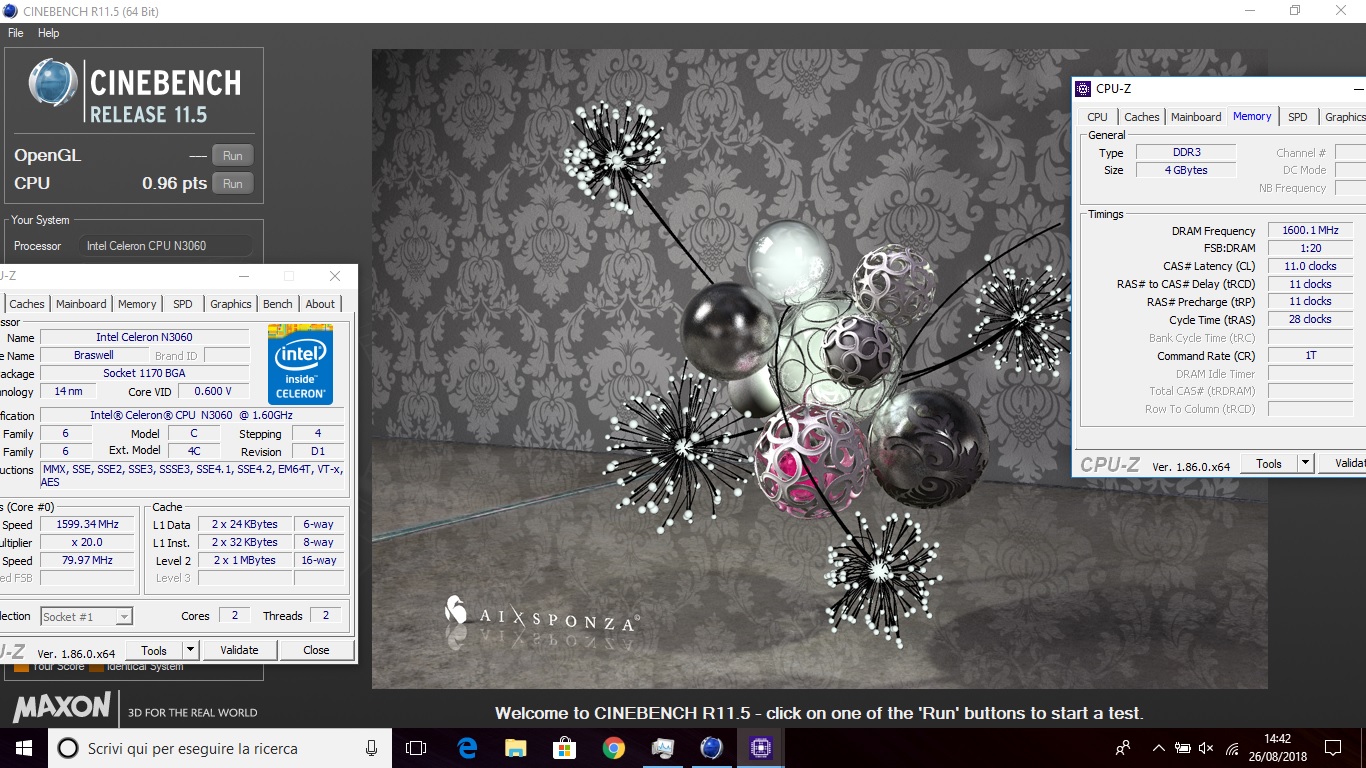The image size is (1366, 768).
Task: Switch to Graphics tab in left CPU-Z window
Action: 231,304
